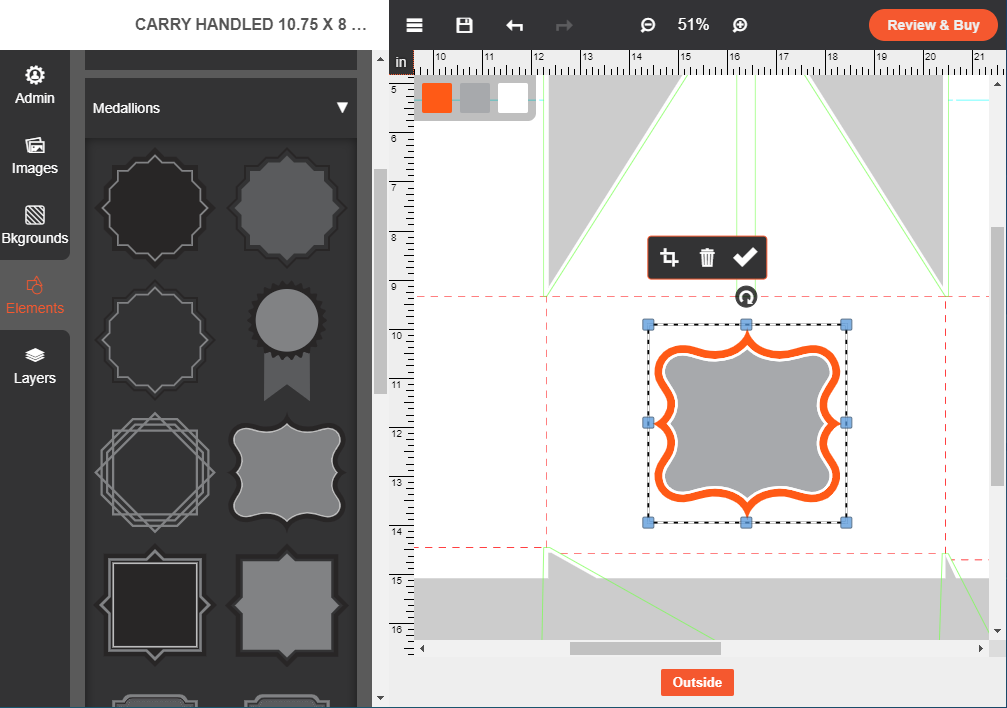The width and height of the screenshot is (1007, 708).
Task: Switch view using the Outside button
Action: click(697, 682)
